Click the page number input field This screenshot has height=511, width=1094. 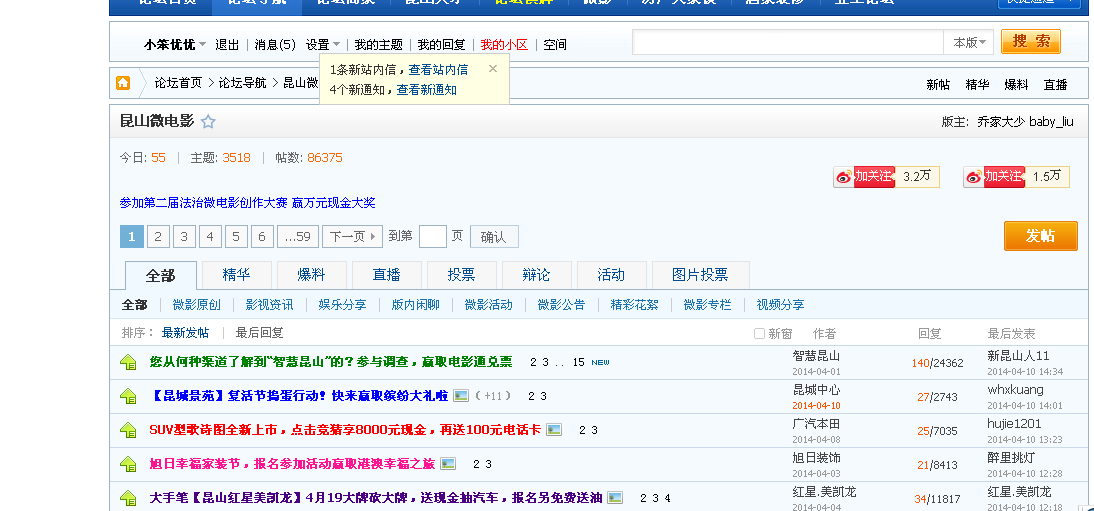[x=433, y=237]
